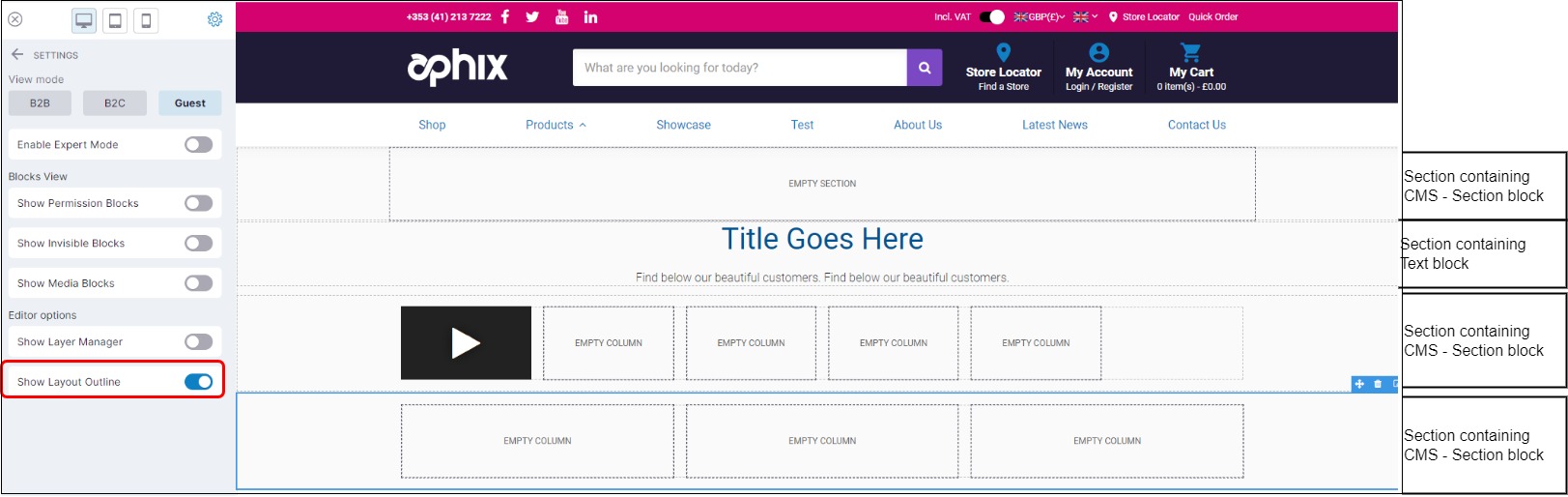This screenshot has width=1568, height=497.
Task: Delete section using the trash icon
Action: 1378,384
